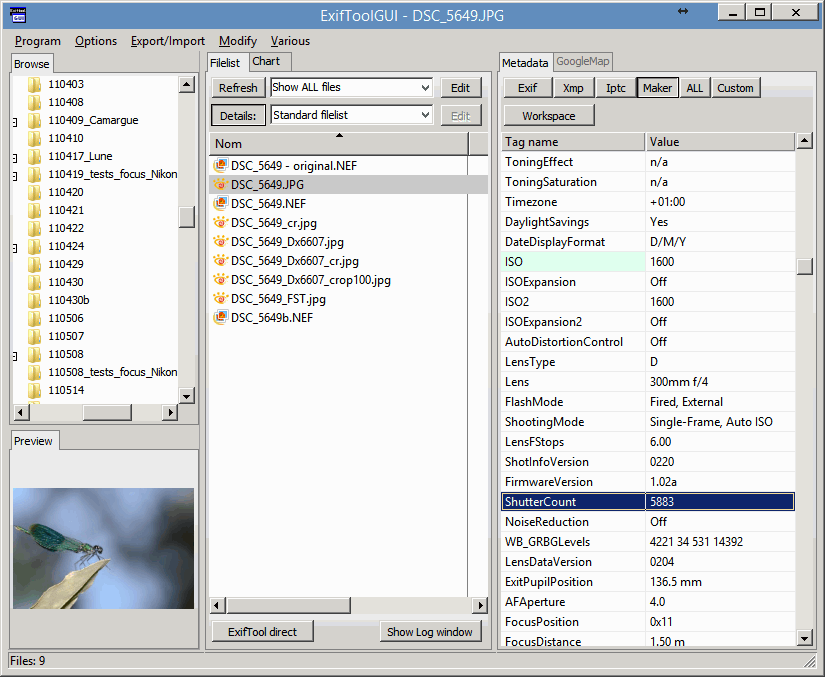
Task: Click the file list horizontal scrollbar thumb
Action: (x=288, y=605)
